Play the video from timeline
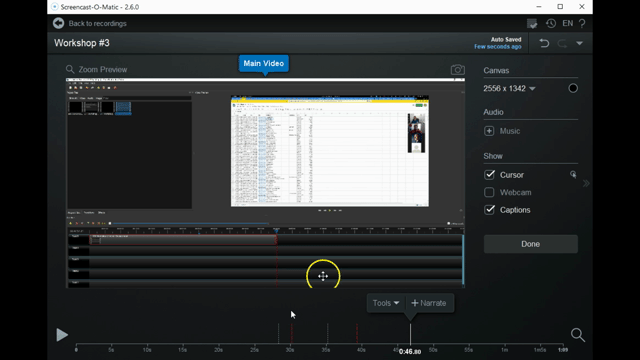 tap(62, 335)
